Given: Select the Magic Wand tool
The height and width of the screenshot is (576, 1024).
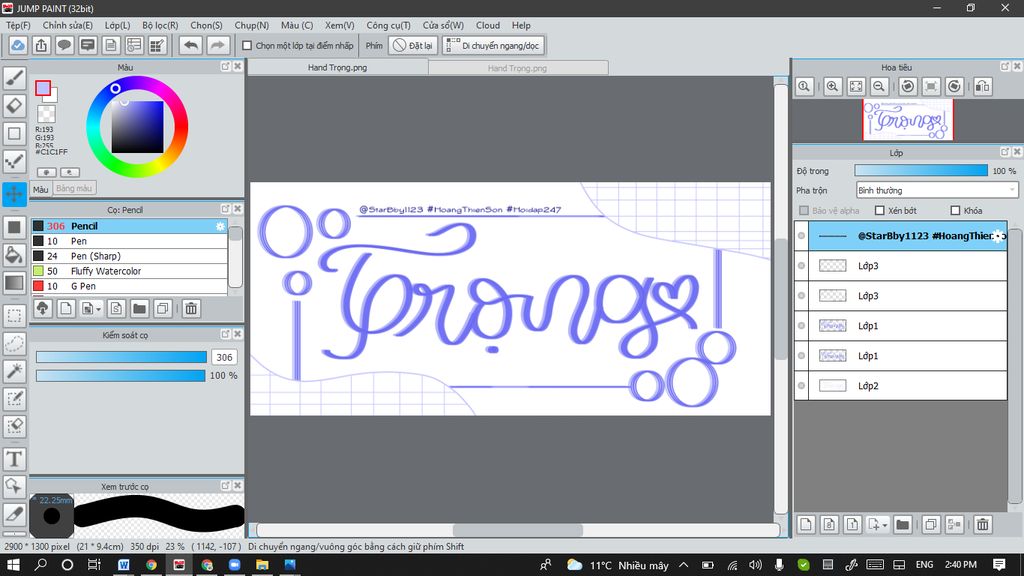Looking at the screenshot, I should (14, 370).
